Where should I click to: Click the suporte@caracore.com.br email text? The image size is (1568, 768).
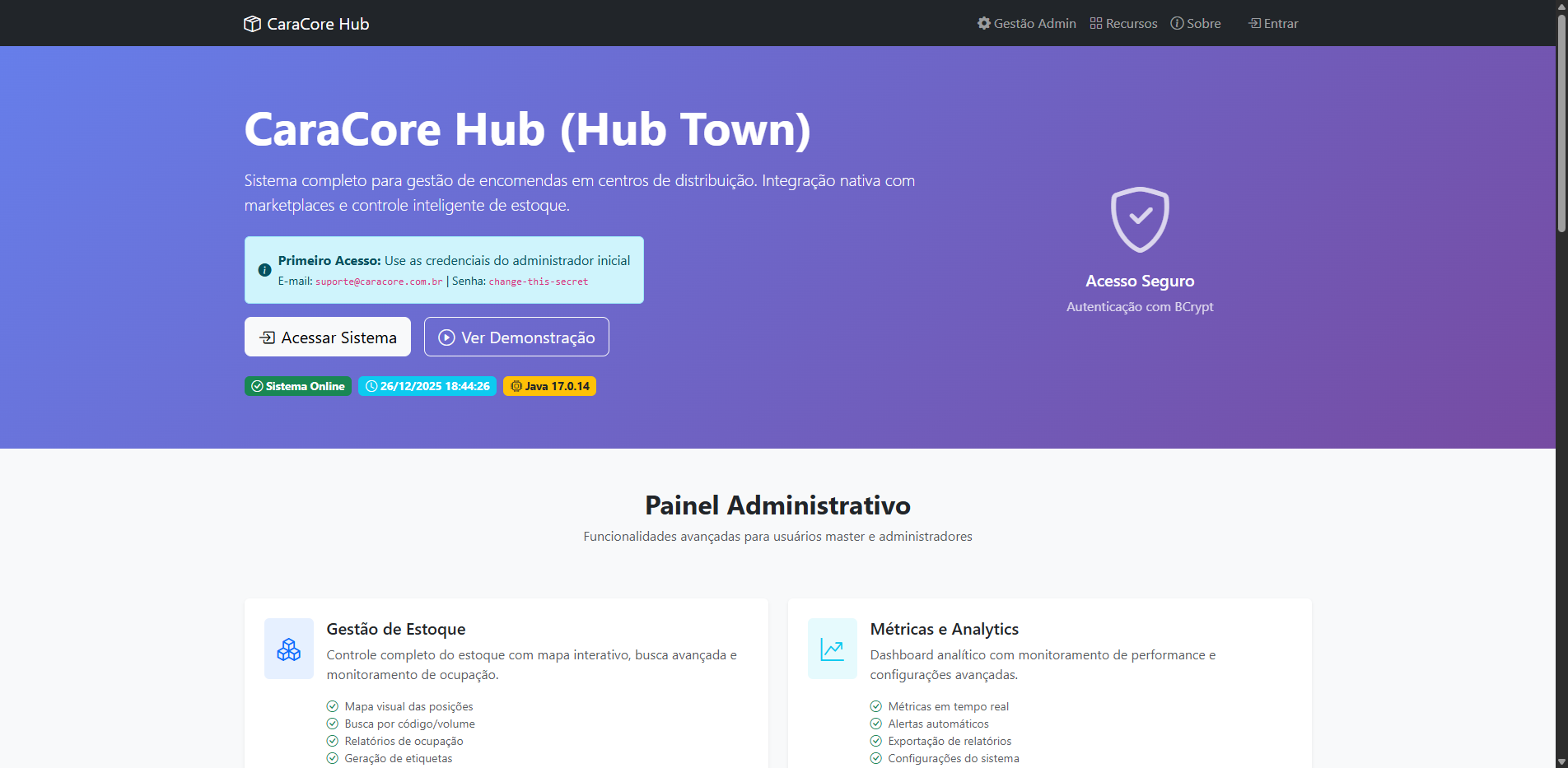(x=379, y=282)
